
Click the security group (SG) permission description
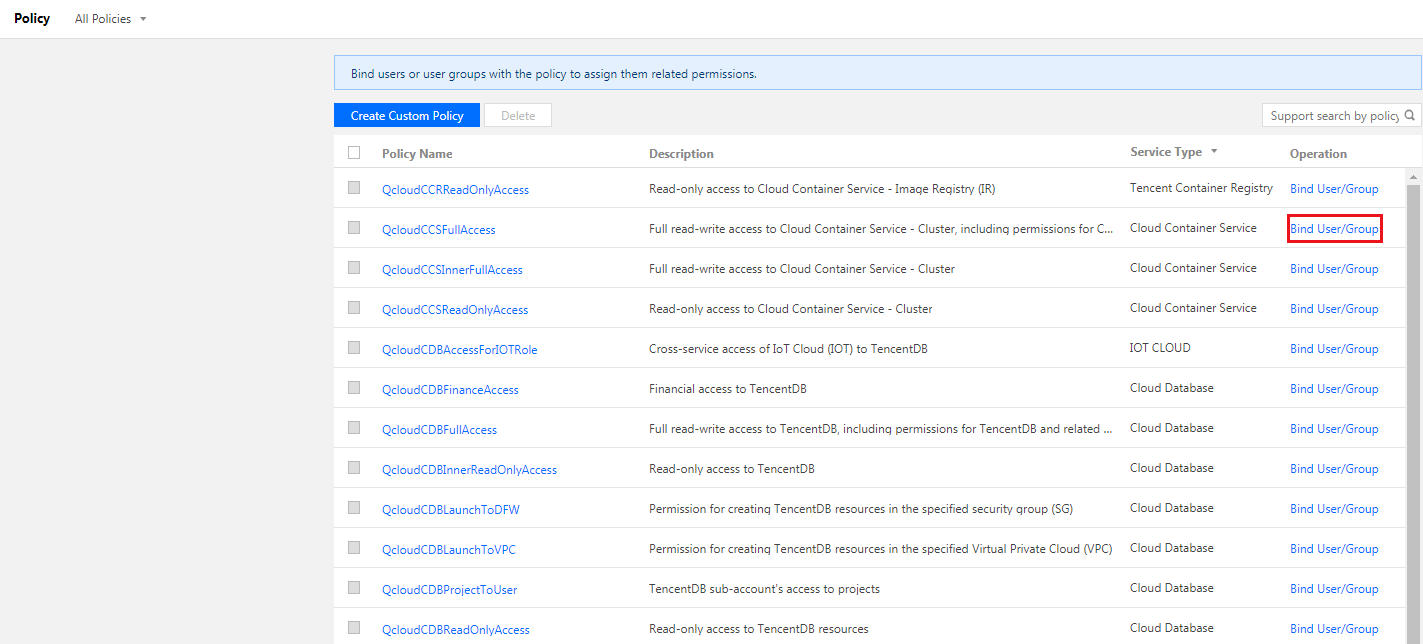(861, 509)
